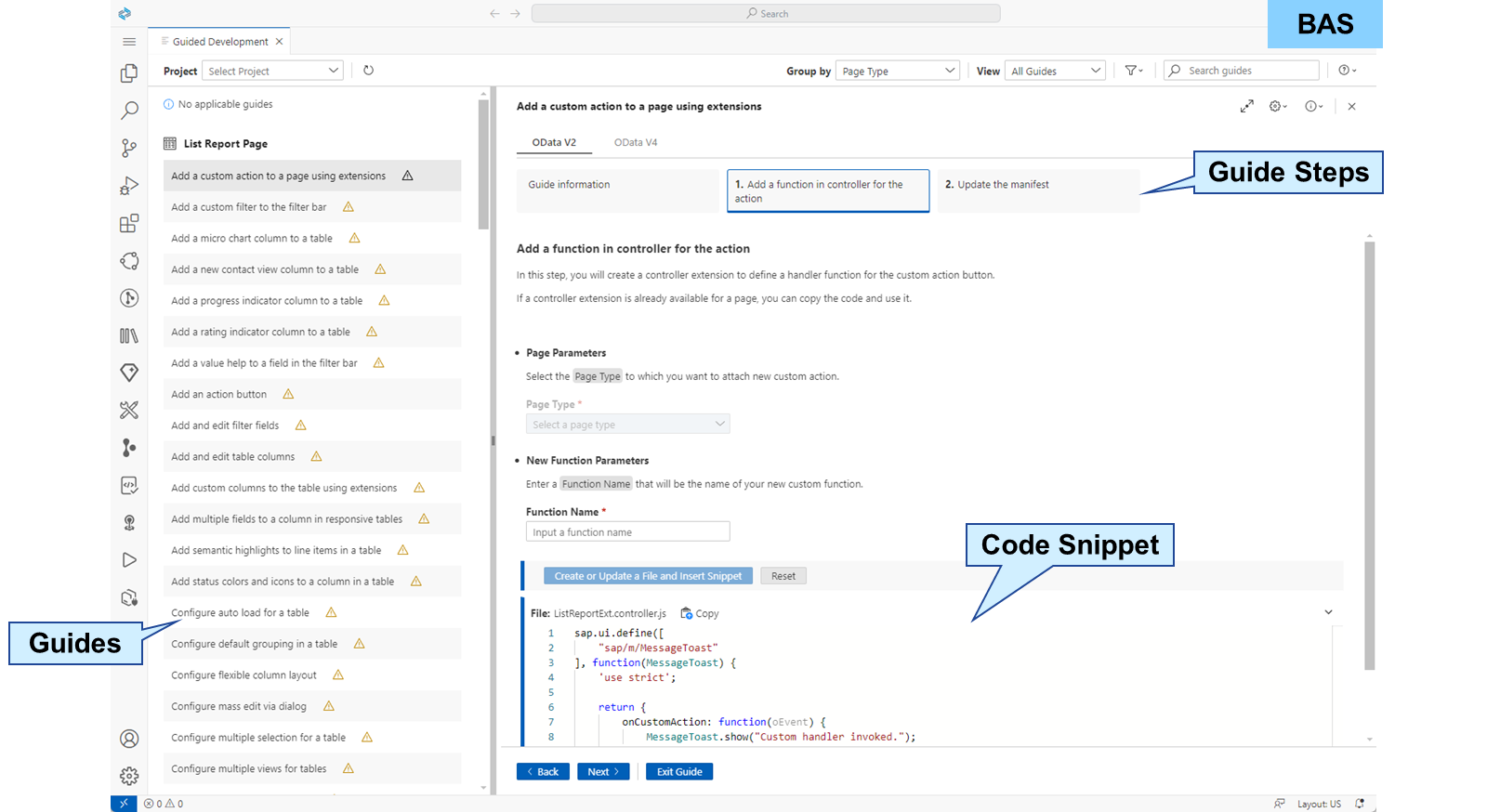Click the warning icon beside Add an action button

point(288,394)
